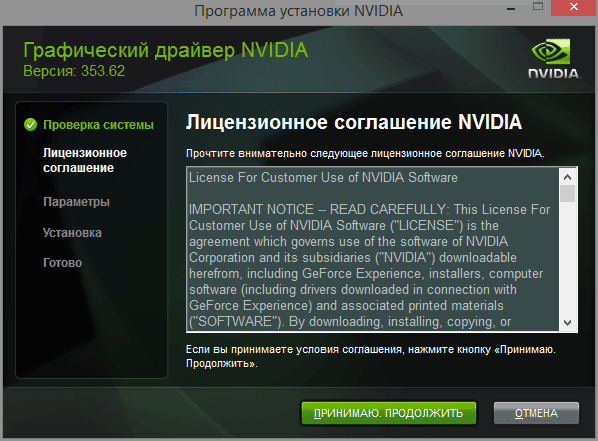
Task: Cancel installation with ОТМЕНА button
Action: tap(536, 413)
